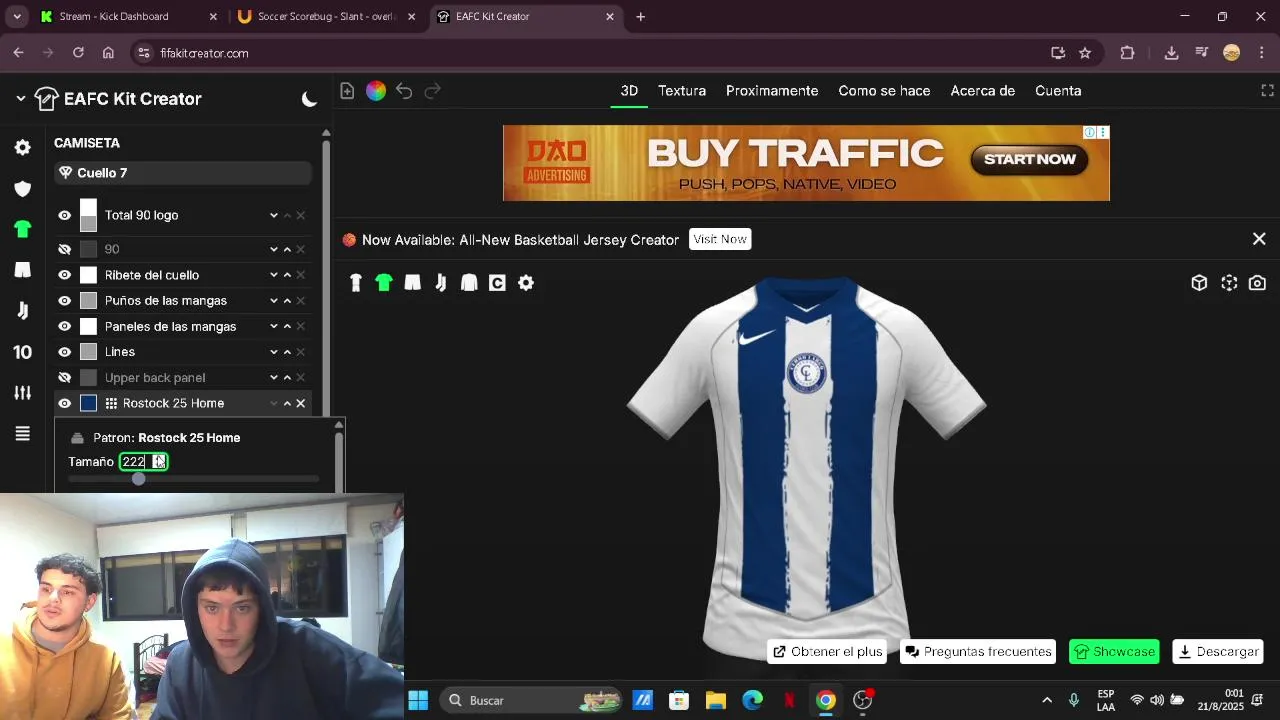Screen dimensions: 1280x720
Task: Open the settings gear in left sidebar
Action: pos(22,148)
